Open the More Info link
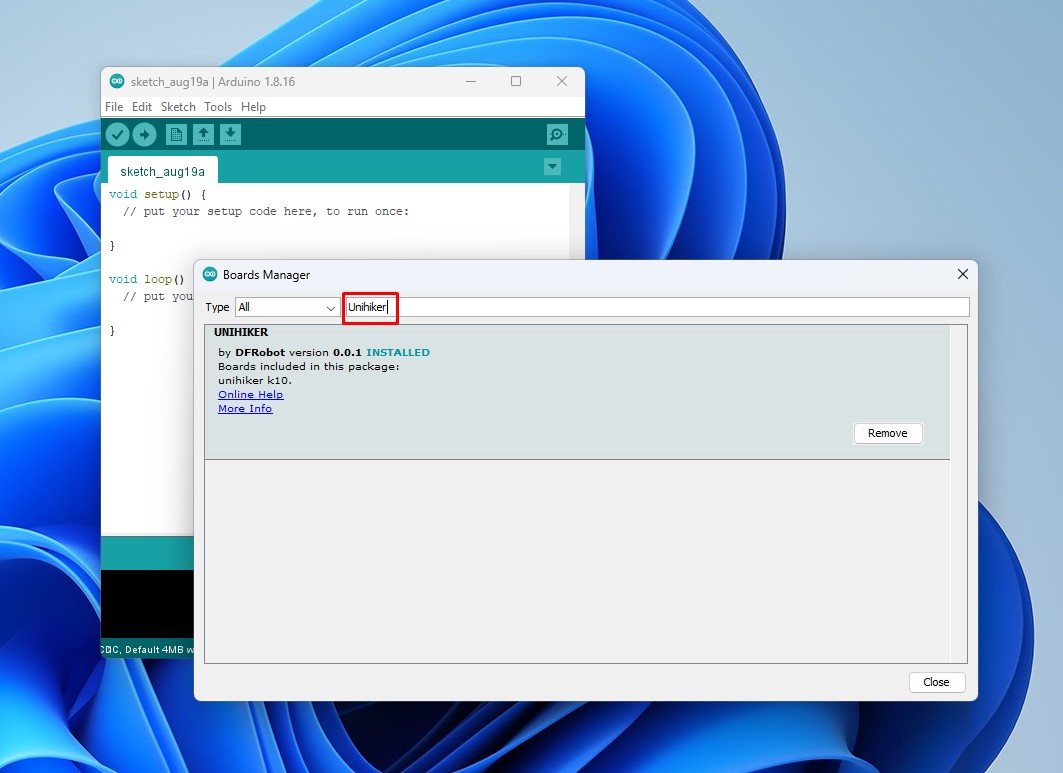Screen dimensions: 1063x773 tap(245, 409)
